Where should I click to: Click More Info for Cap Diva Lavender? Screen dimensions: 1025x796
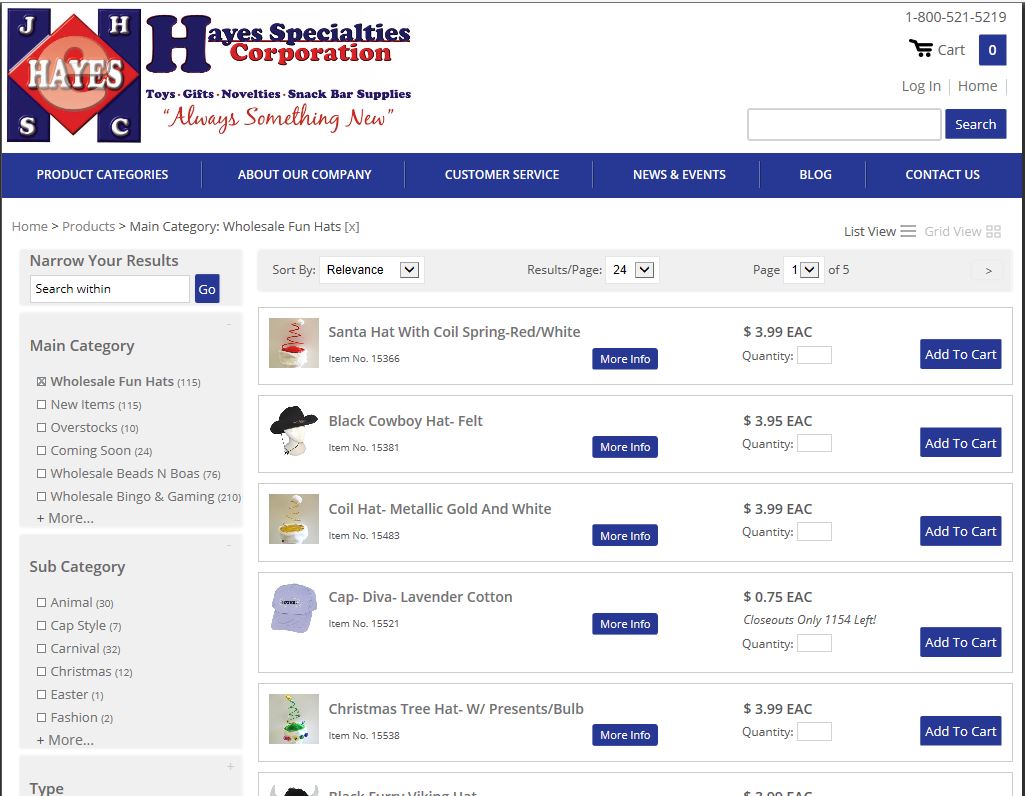tap(625, 624)
